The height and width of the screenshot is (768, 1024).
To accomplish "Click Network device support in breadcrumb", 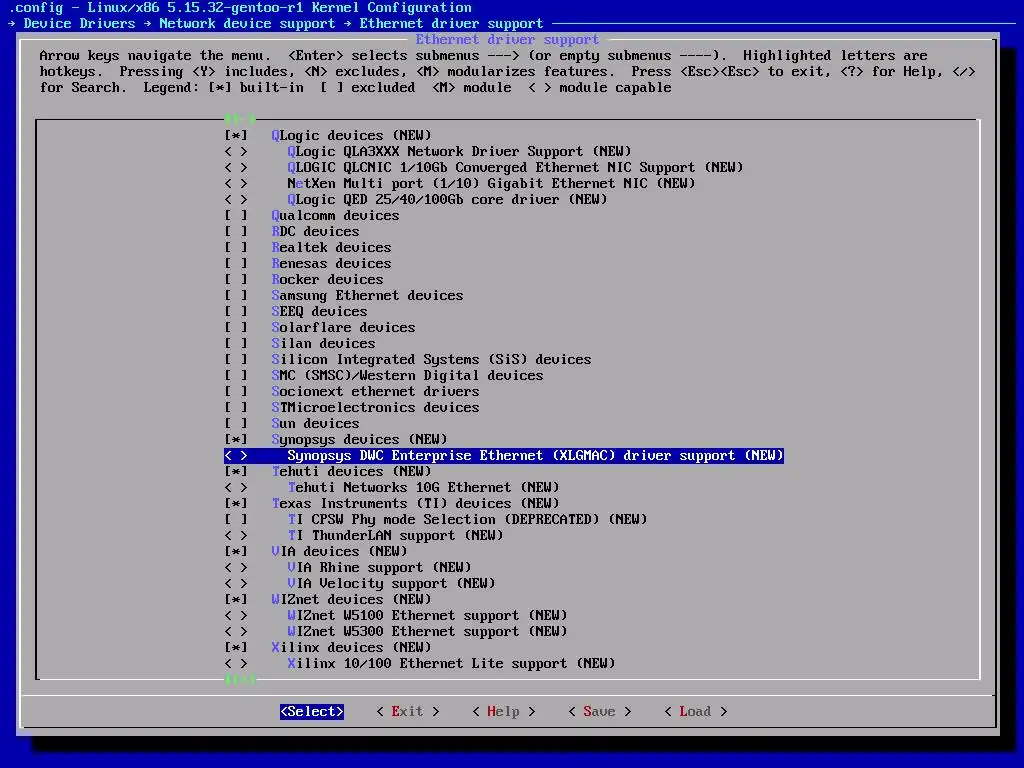I will [x=247, y=24].
